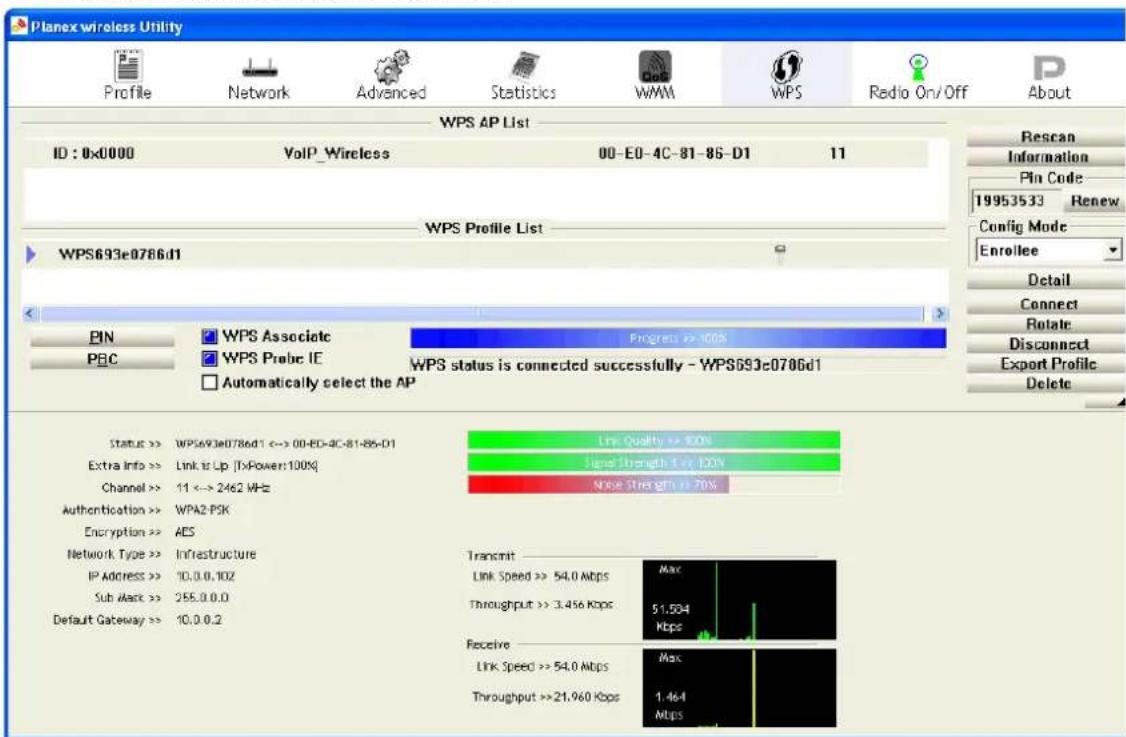
Task: Start WPS with the PBC button
Action: coord(102,360)
